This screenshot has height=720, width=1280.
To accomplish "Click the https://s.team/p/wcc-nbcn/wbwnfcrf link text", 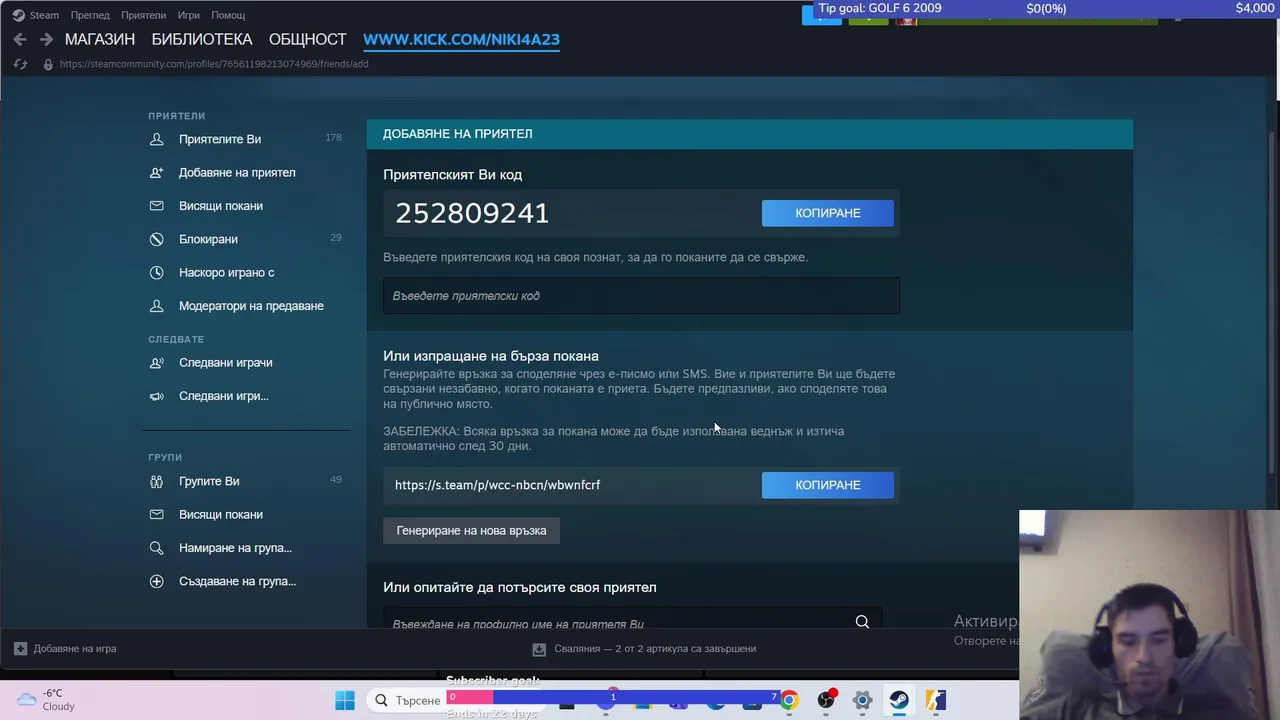I will (x=497, y=485).
